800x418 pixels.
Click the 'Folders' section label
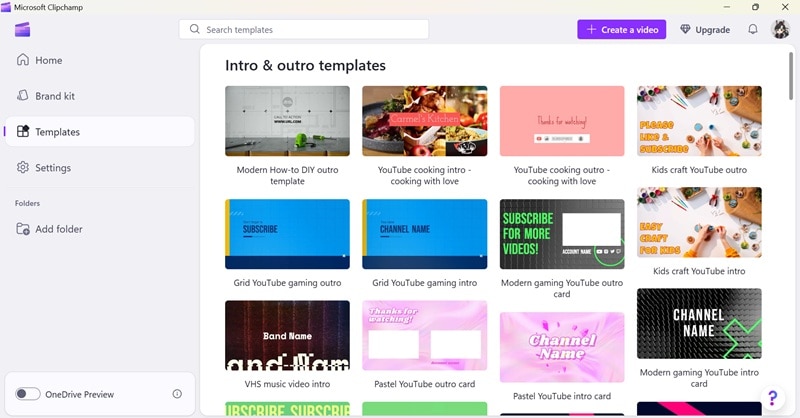(x=27, y=203)
